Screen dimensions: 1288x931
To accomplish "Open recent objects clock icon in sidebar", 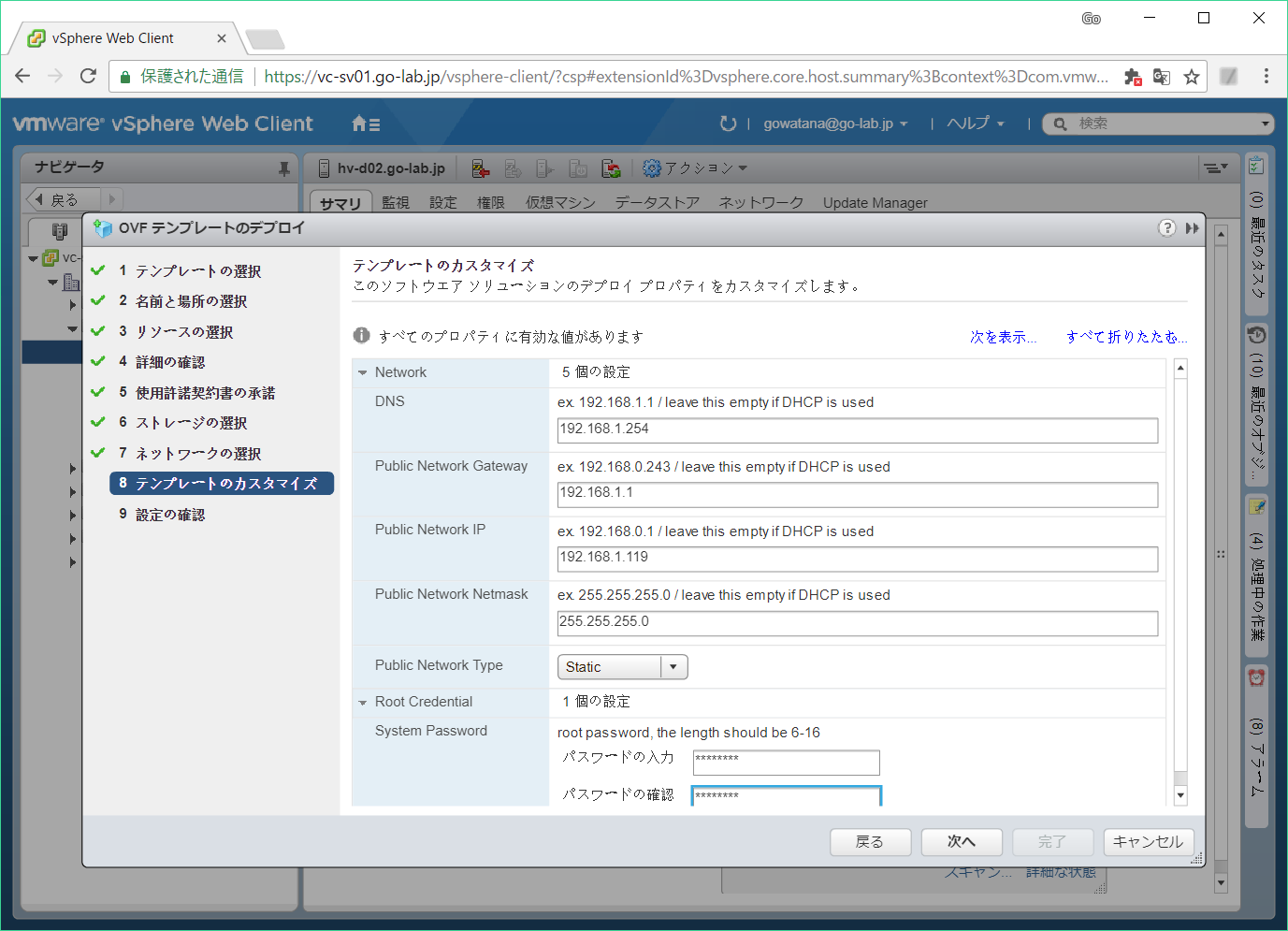I will coord(1256,334).
